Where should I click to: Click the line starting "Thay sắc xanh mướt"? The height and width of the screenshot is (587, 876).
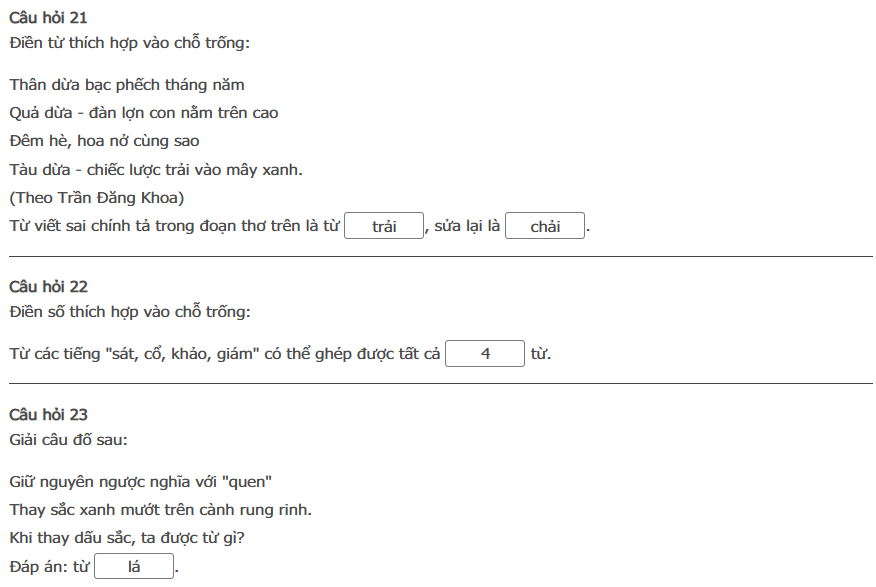tap(160, 510)
